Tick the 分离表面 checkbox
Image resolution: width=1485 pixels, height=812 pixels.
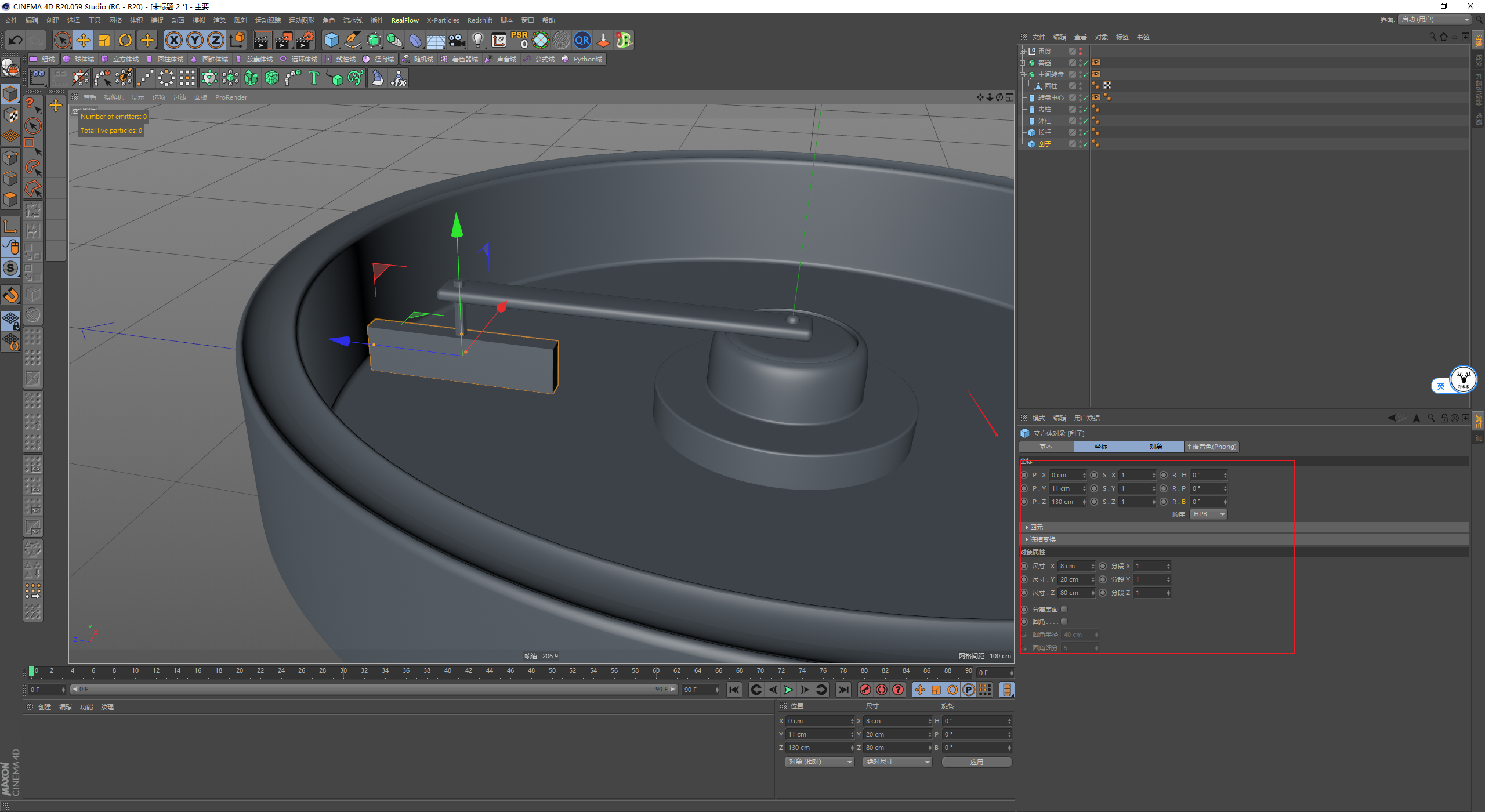coord(1064,609)
